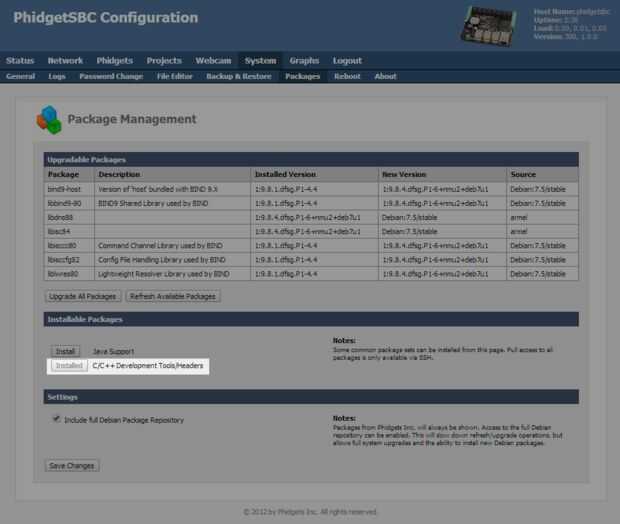The width and height of the screenshot is (620, 524).
Task: Click C/C++ Development Tools/Headers label
Action: click(147, 365)
